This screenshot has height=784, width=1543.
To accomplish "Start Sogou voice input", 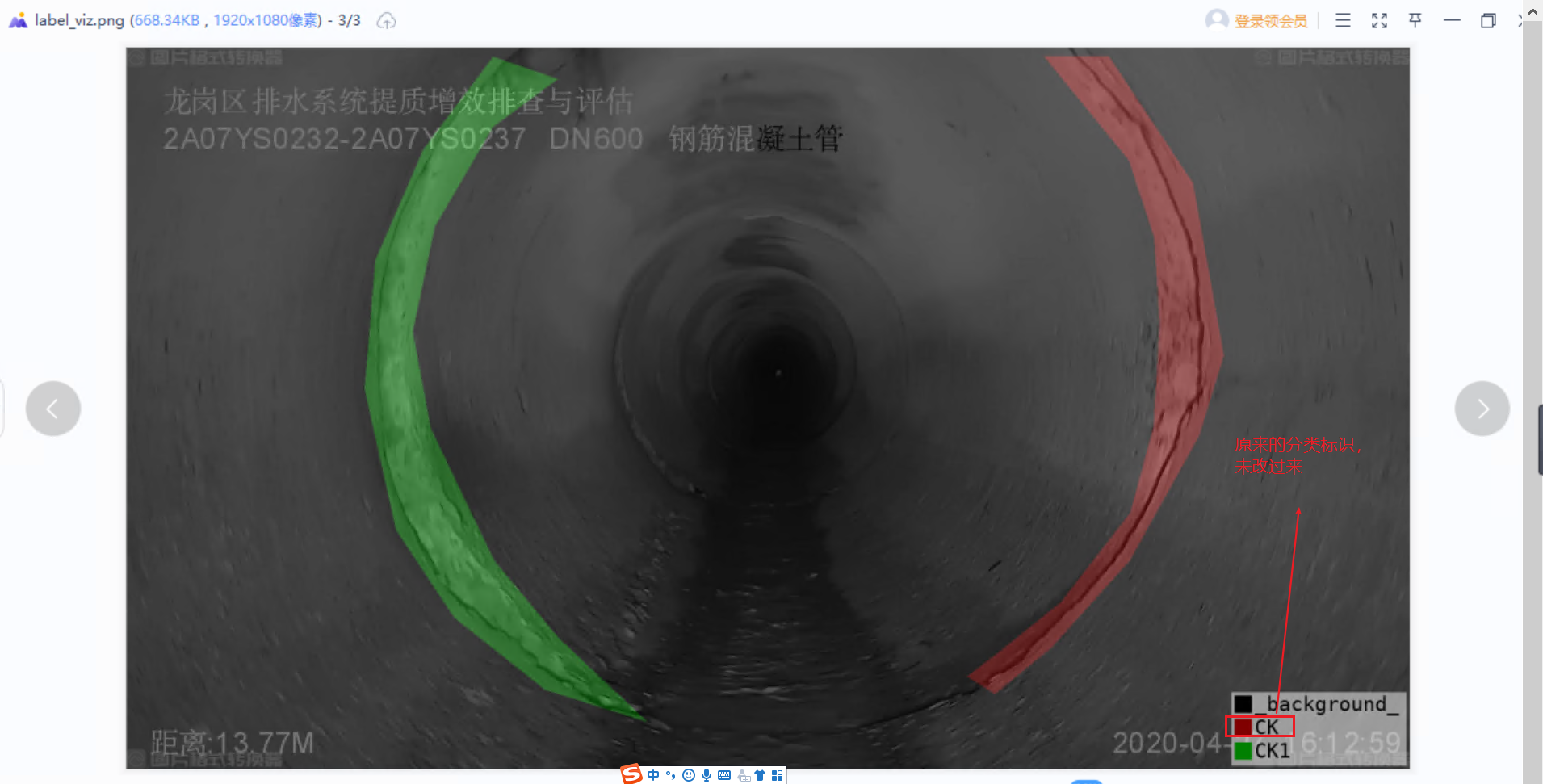I will 707,774.
